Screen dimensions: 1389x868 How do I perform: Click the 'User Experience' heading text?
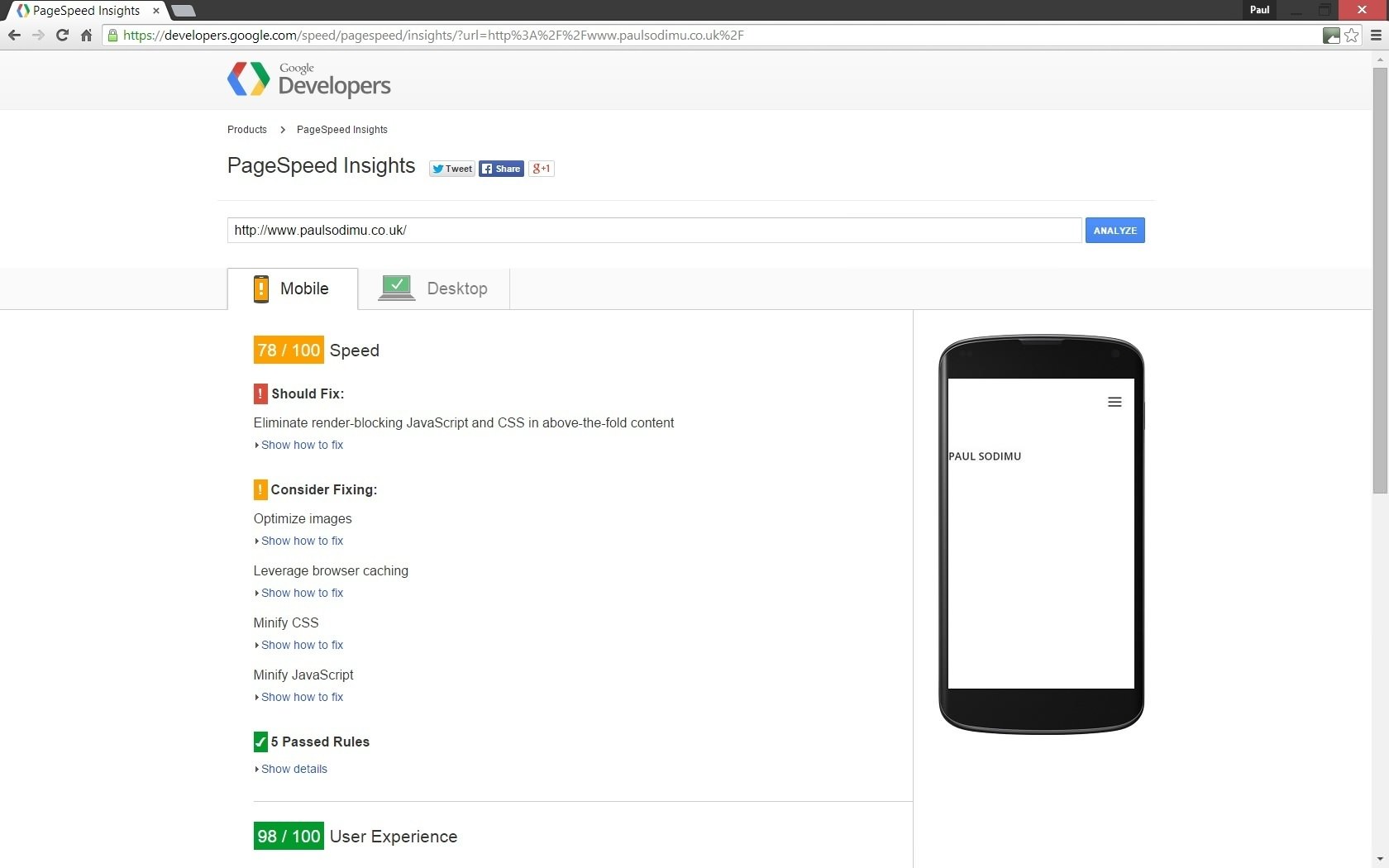(x=394, y=837)
